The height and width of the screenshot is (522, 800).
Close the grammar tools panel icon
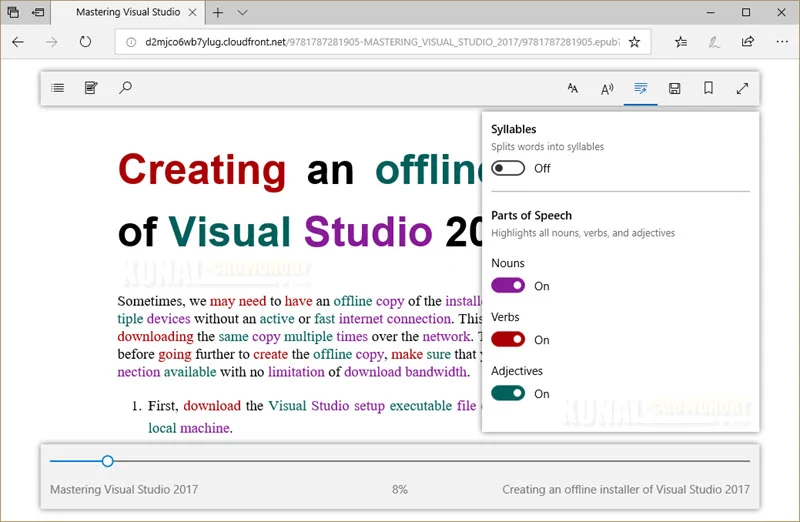[x=640, y=88]
